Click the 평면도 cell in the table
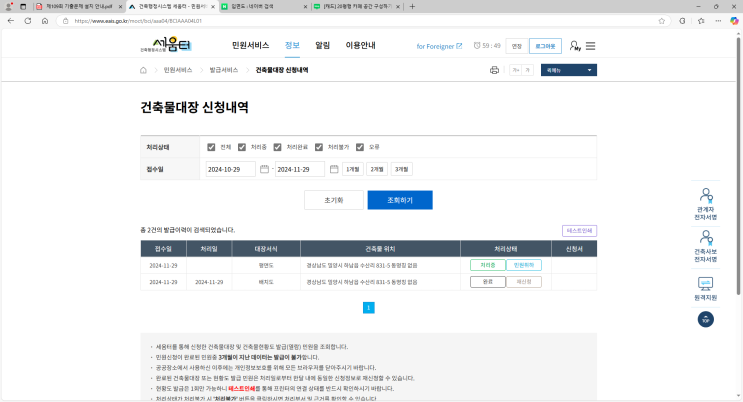The height and width of the screenshot is (402, 743). pyautogui.click(x=266, y=265)
